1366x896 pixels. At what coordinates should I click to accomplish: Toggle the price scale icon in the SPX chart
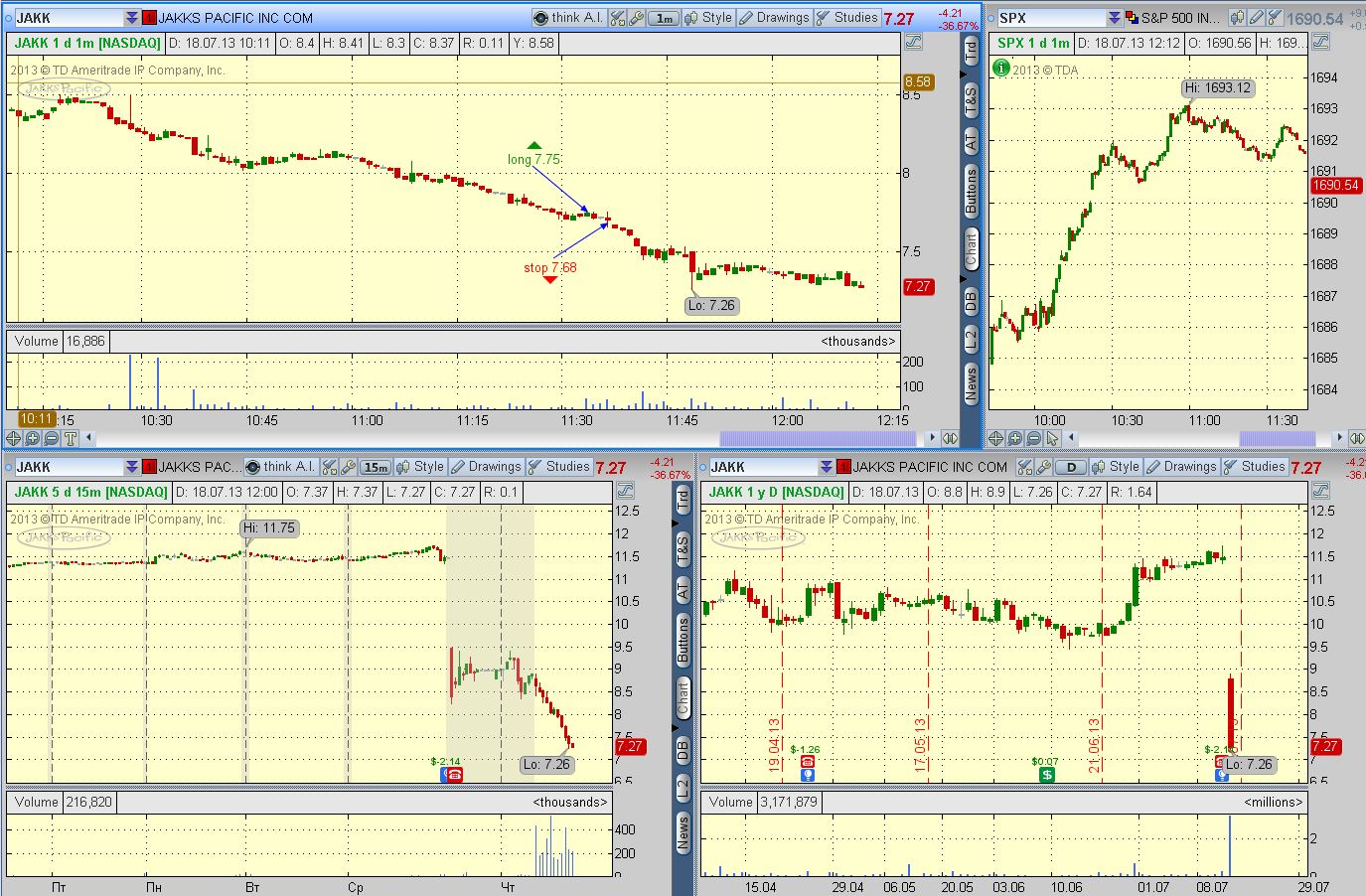pos(1320,42)
